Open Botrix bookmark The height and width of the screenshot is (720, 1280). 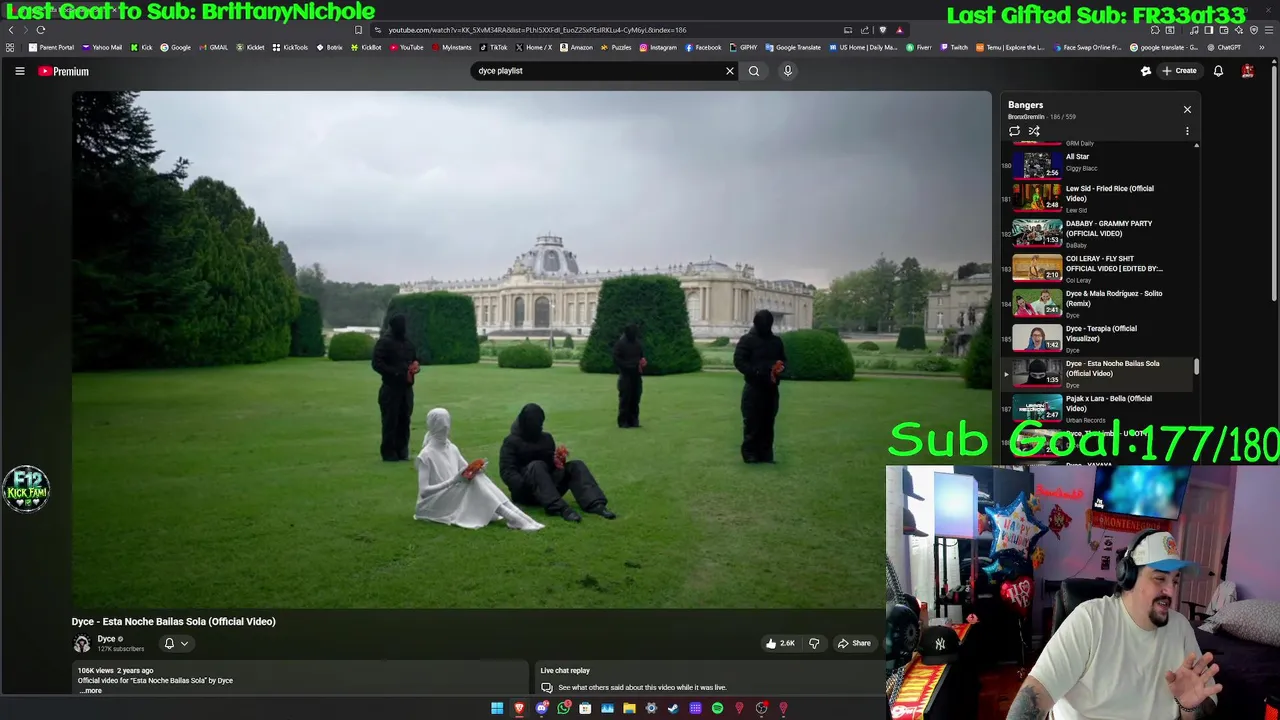330,47
